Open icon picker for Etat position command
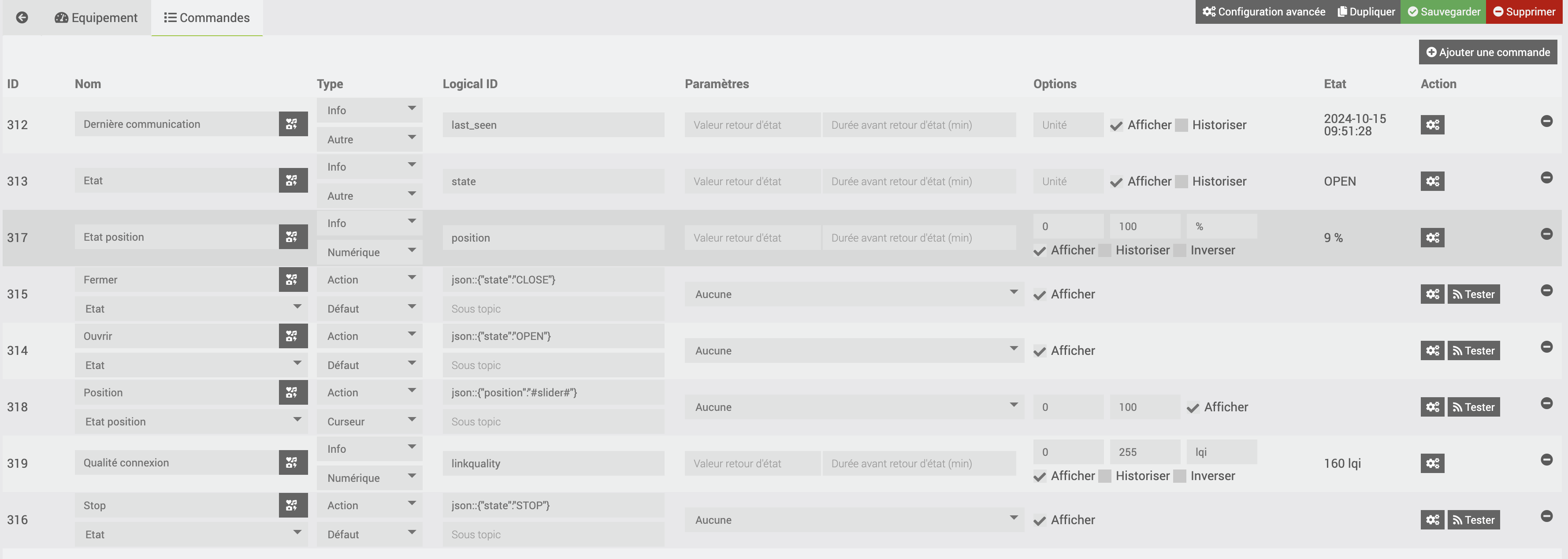Screen dimensions: 1568x559 coord(293,237)
